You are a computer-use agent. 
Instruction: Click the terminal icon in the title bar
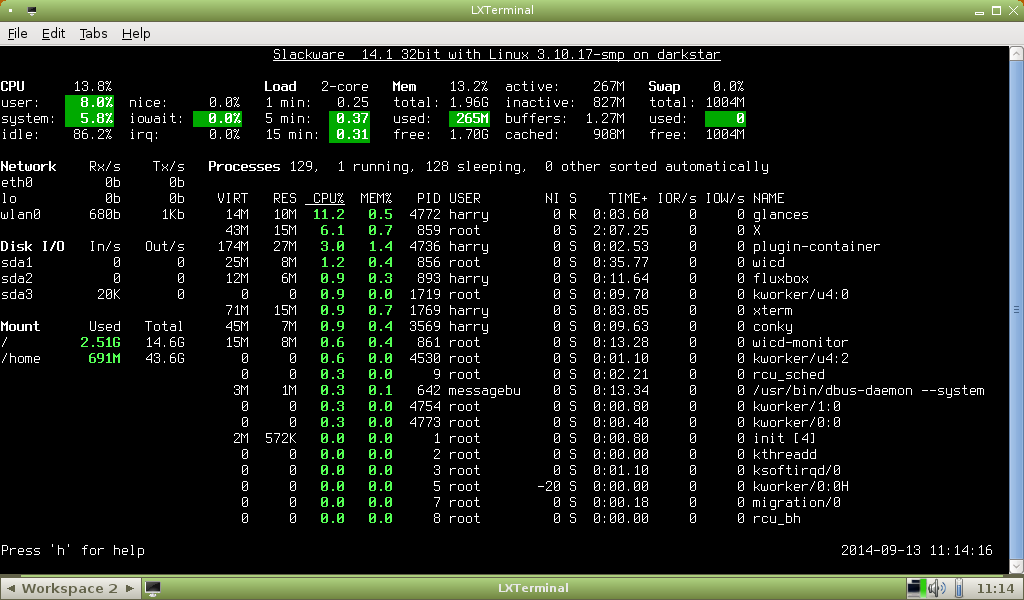[x=31, y=10]
